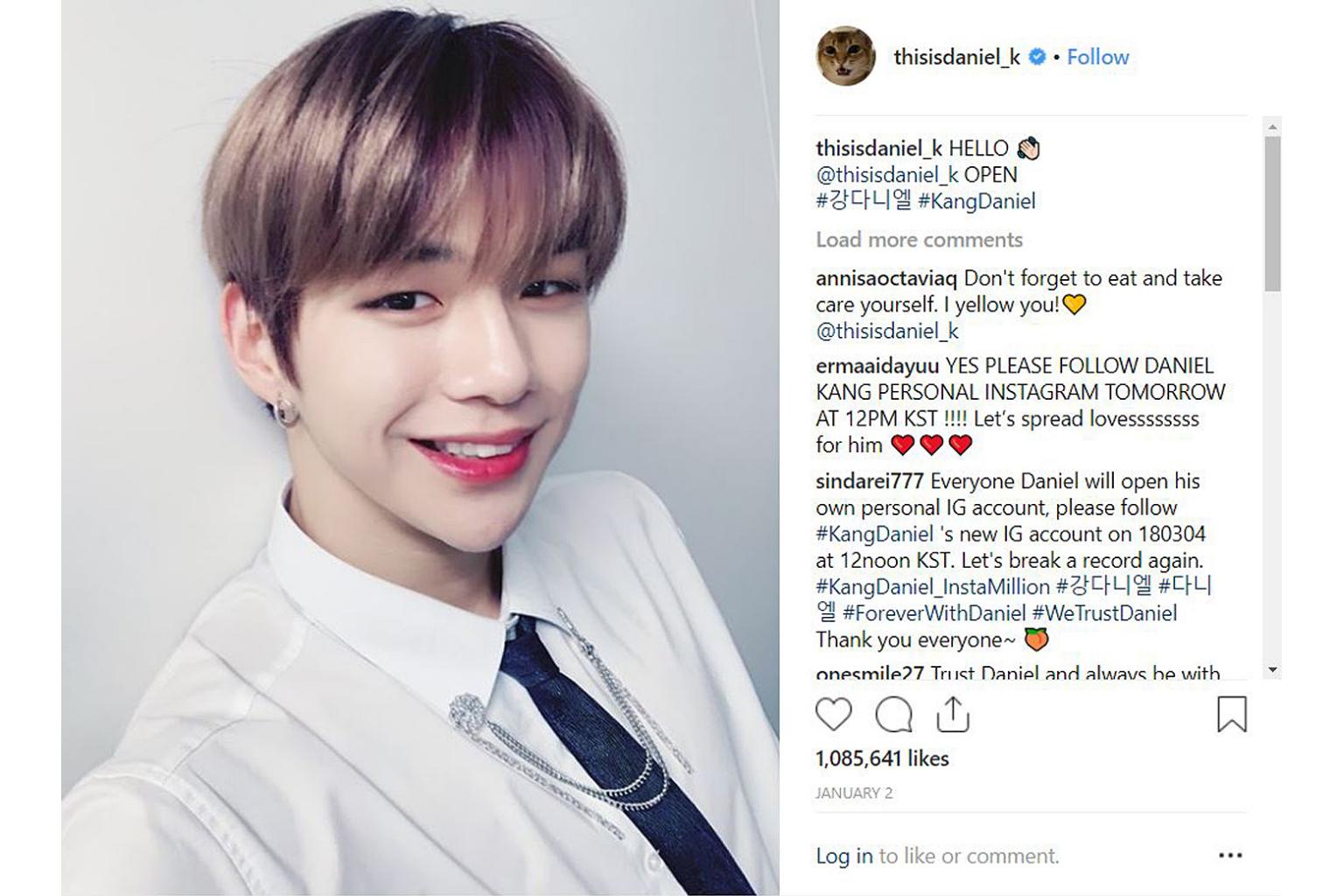Click scrollbar up arrow in comments
Screen dimensions: 1344x896
1272,127
